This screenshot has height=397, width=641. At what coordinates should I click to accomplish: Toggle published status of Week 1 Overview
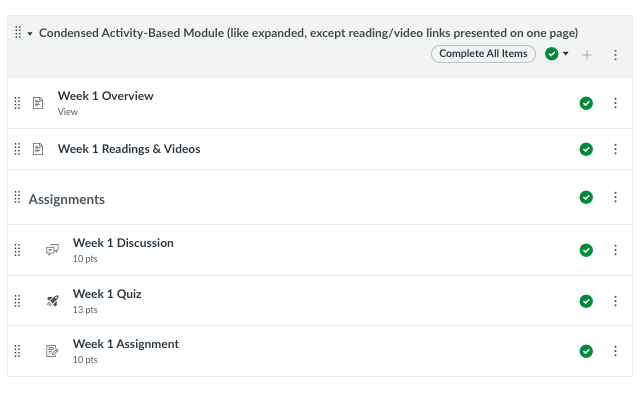point(586,103)
